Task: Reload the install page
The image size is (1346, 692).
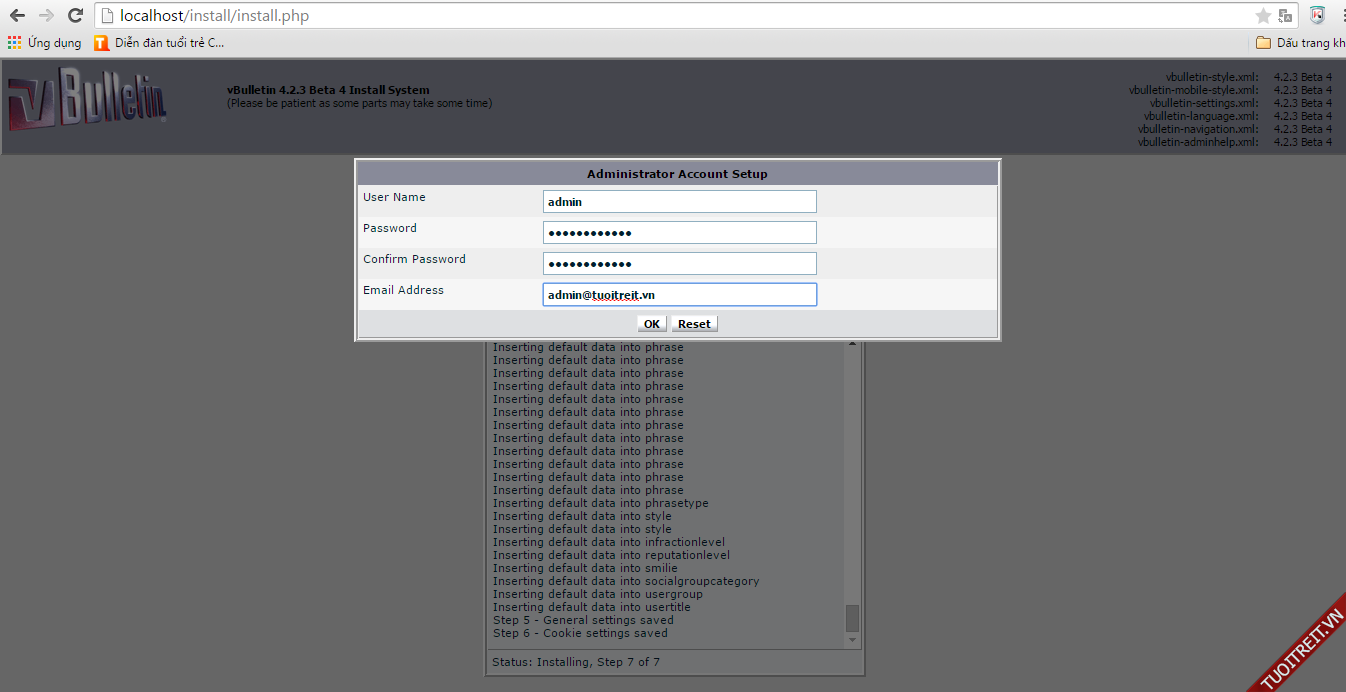Action: [75, 16]
